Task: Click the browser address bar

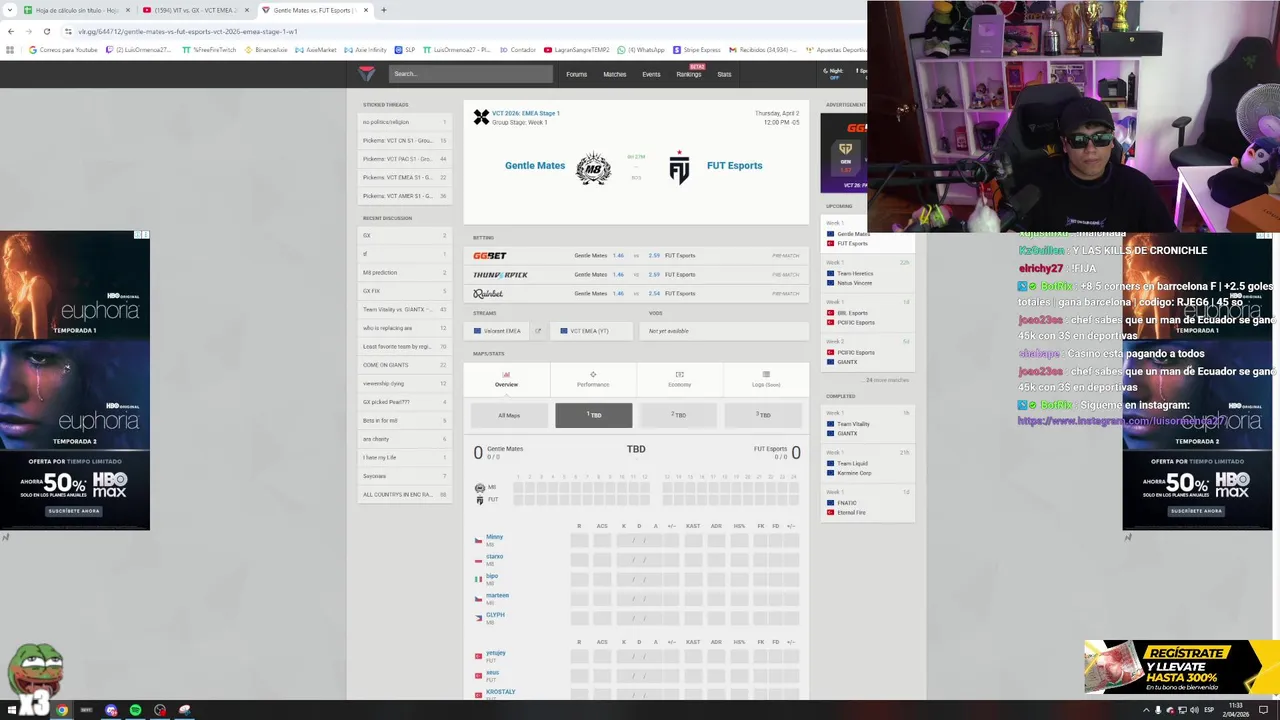Action: pyautogui.click(x=460, y=31)
